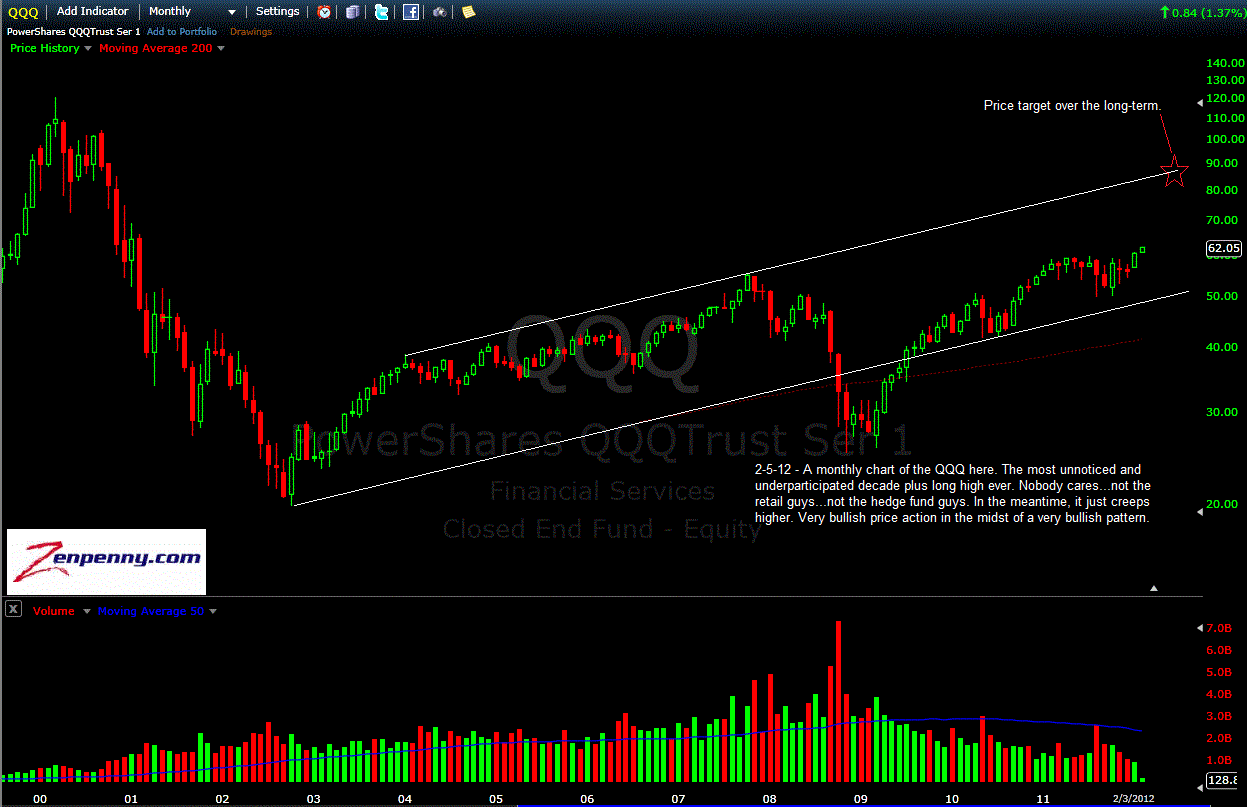
Task: Open the Add Indicator menu
Action: (93, 11)
